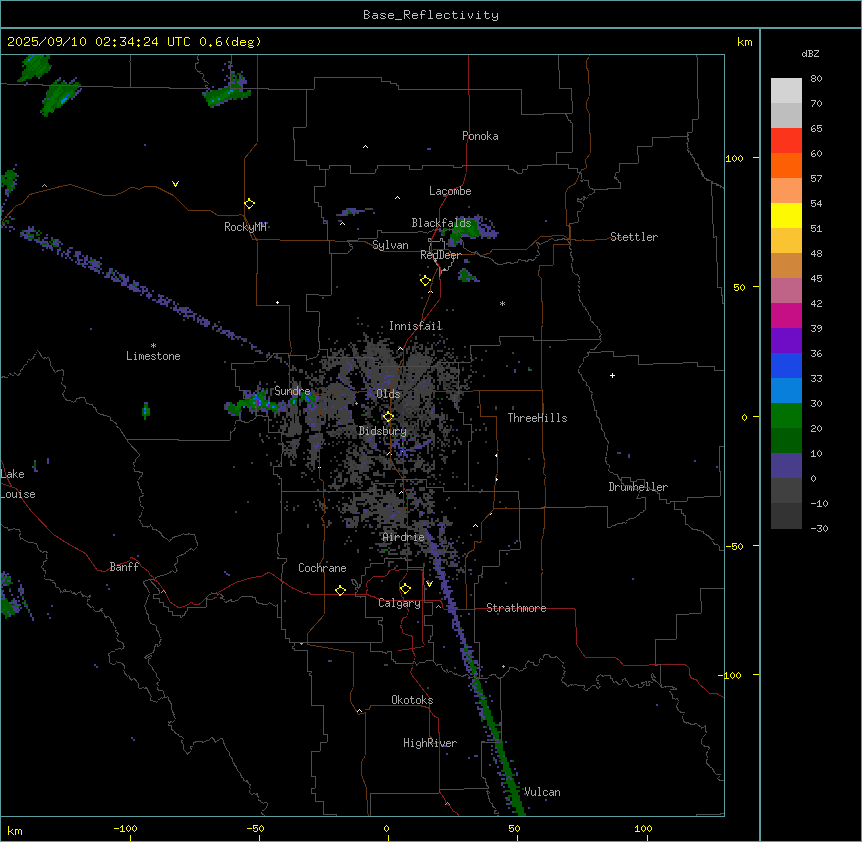Select the yellow diamond marker below Cochrane
862x842 pixels.
[x=340, y=590]
